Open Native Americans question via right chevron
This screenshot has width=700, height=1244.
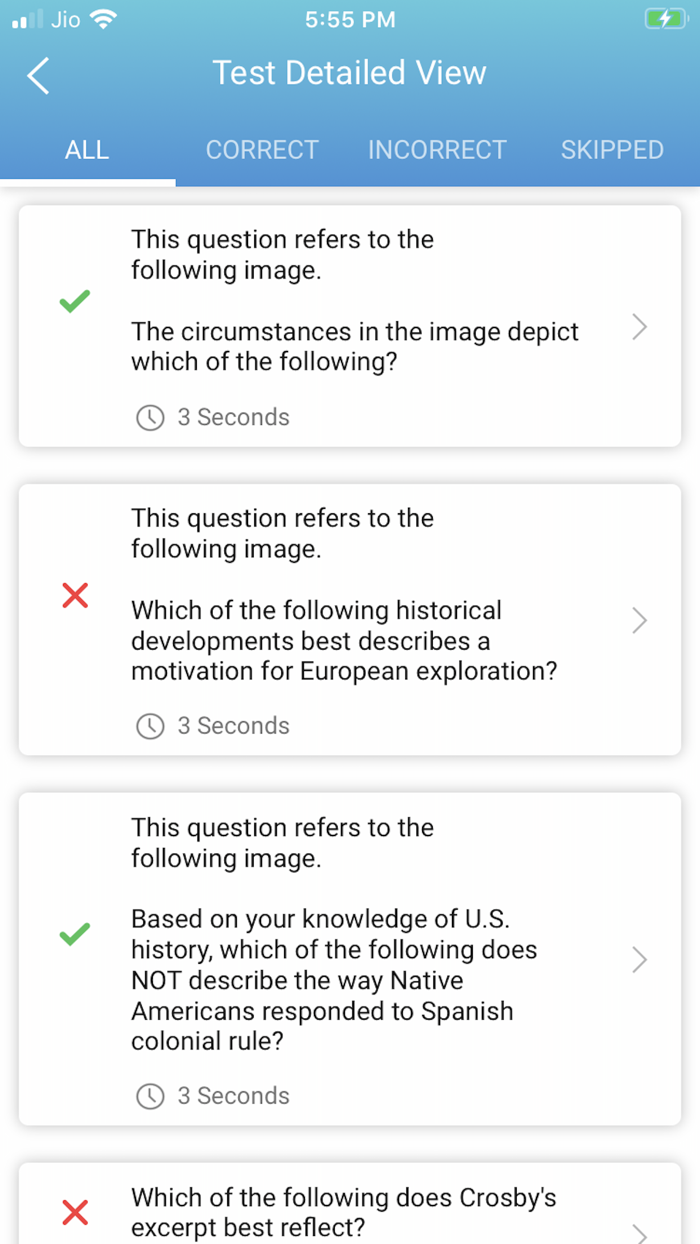click(640, 960)
